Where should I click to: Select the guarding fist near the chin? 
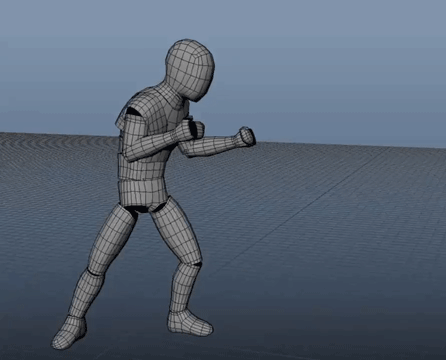[x=196, y=129]
